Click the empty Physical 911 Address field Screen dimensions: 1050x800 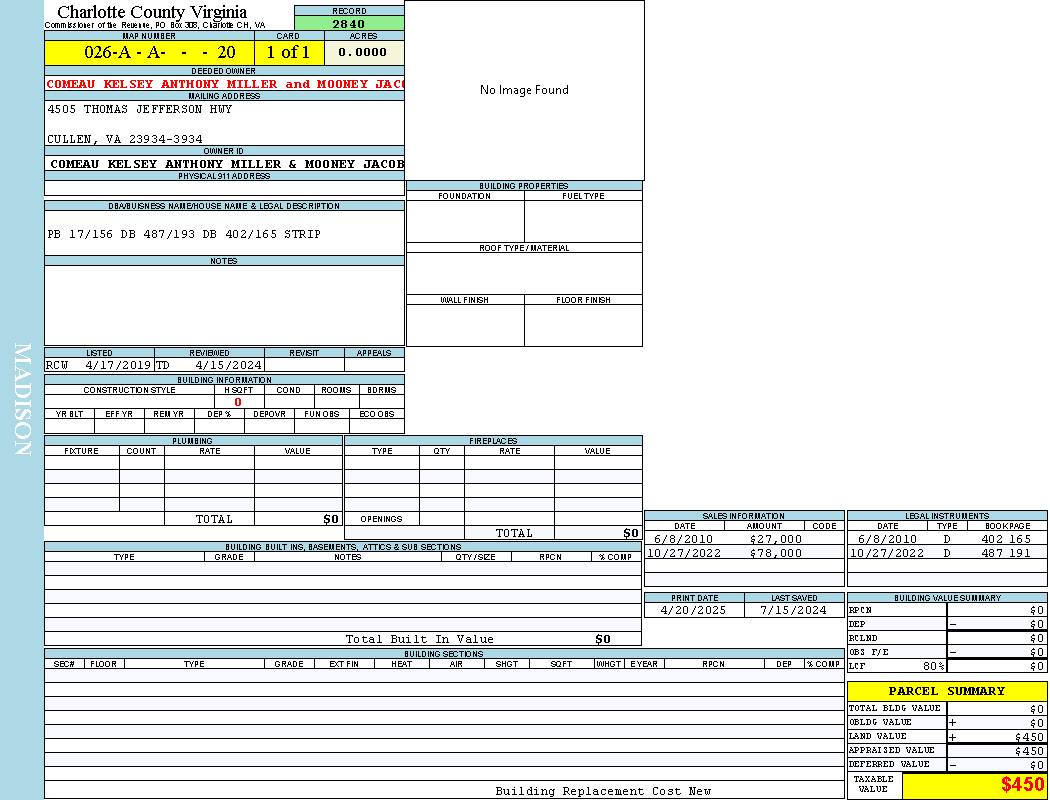click(x=224, y=188)
